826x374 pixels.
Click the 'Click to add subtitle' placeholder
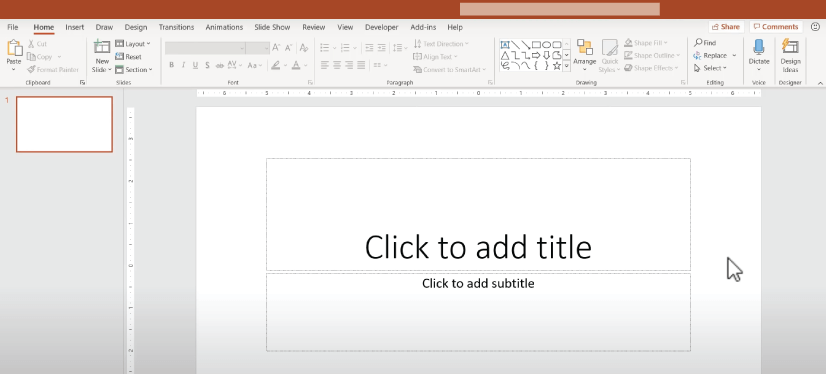[x=478, y=312]
